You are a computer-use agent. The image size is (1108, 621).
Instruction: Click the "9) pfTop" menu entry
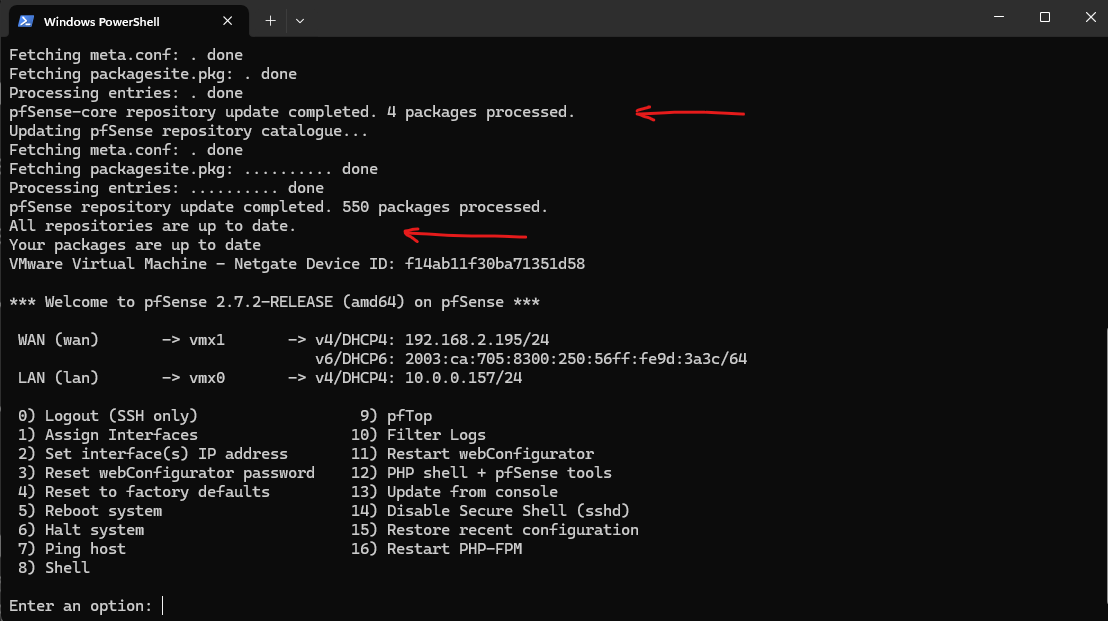(x=396, y=416)
